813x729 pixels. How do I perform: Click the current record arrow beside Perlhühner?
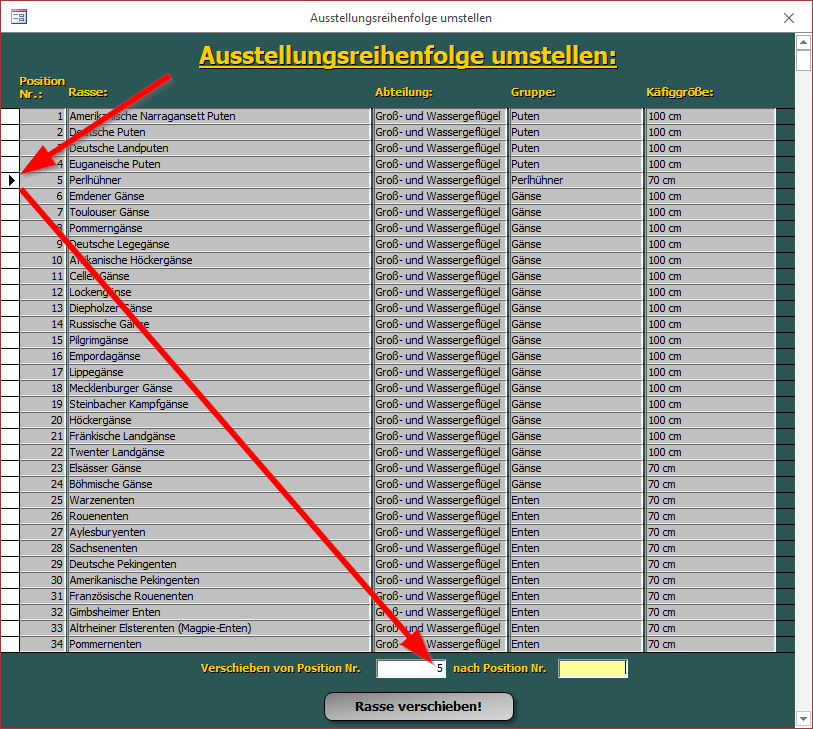(10, 180)
